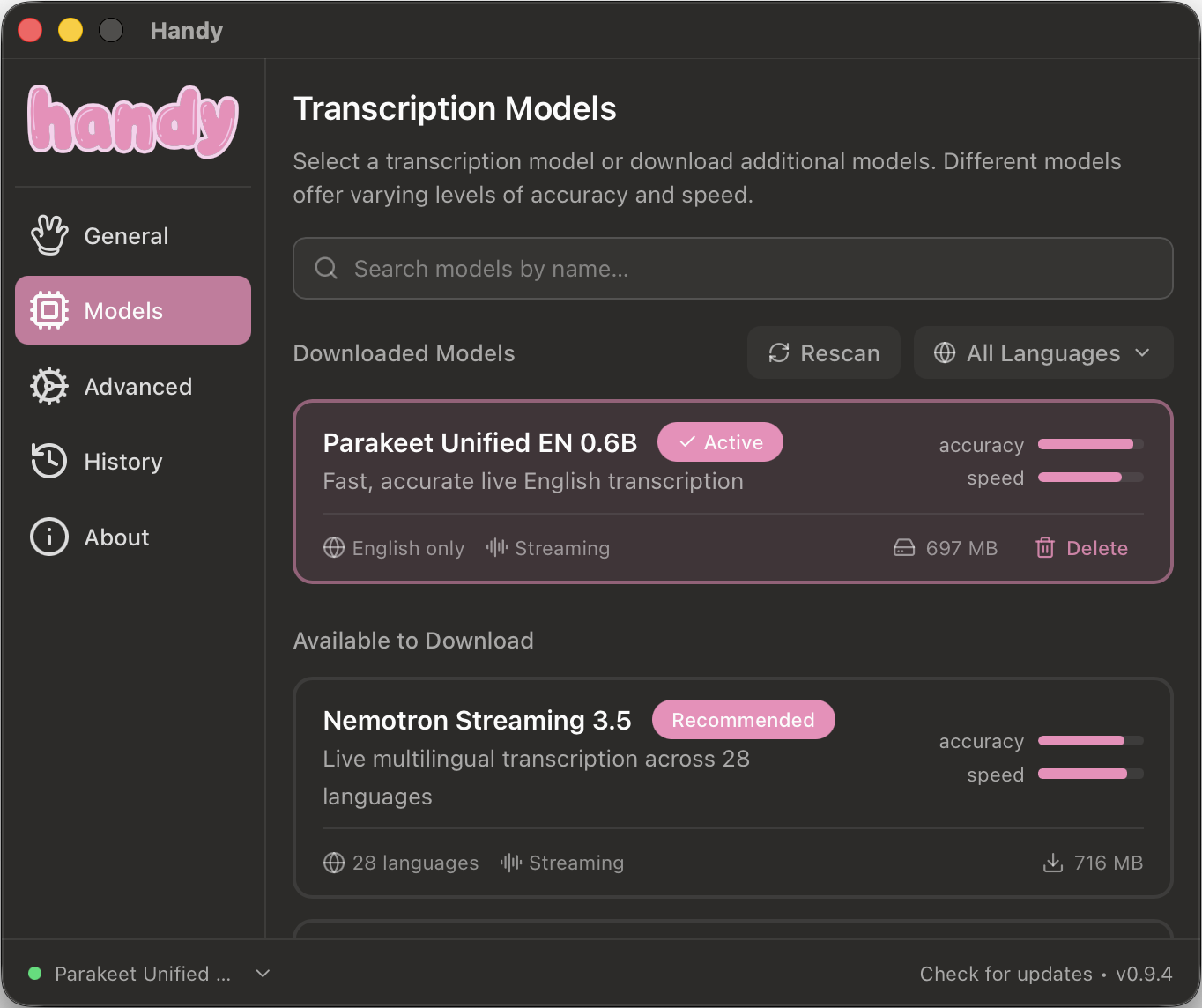Click the Models chip icon in sidebar
This screenshot has height=1008, width=1202.
[49, 310]
